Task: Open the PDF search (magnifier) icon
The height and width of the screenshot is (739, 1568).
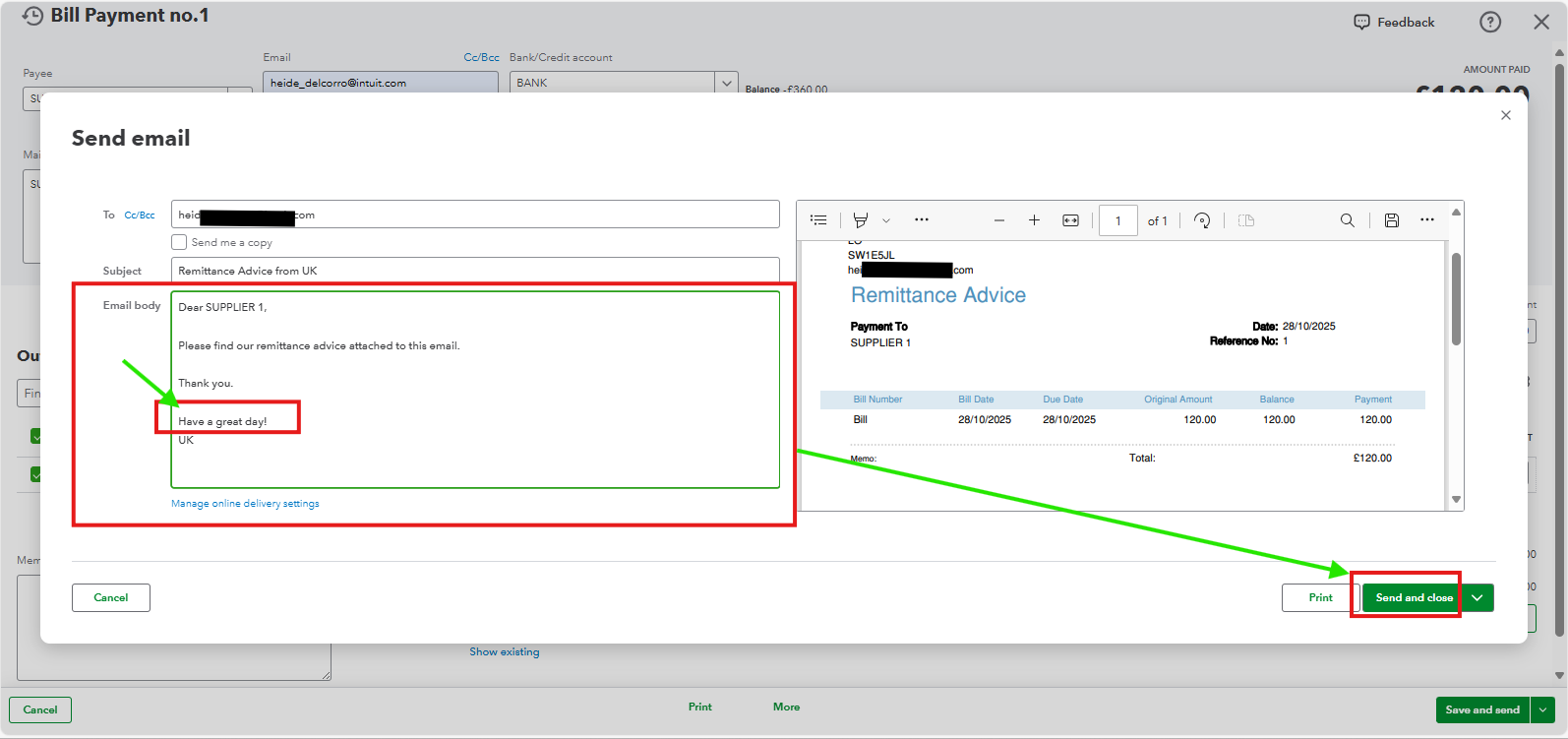Action: coord(1348,220)
